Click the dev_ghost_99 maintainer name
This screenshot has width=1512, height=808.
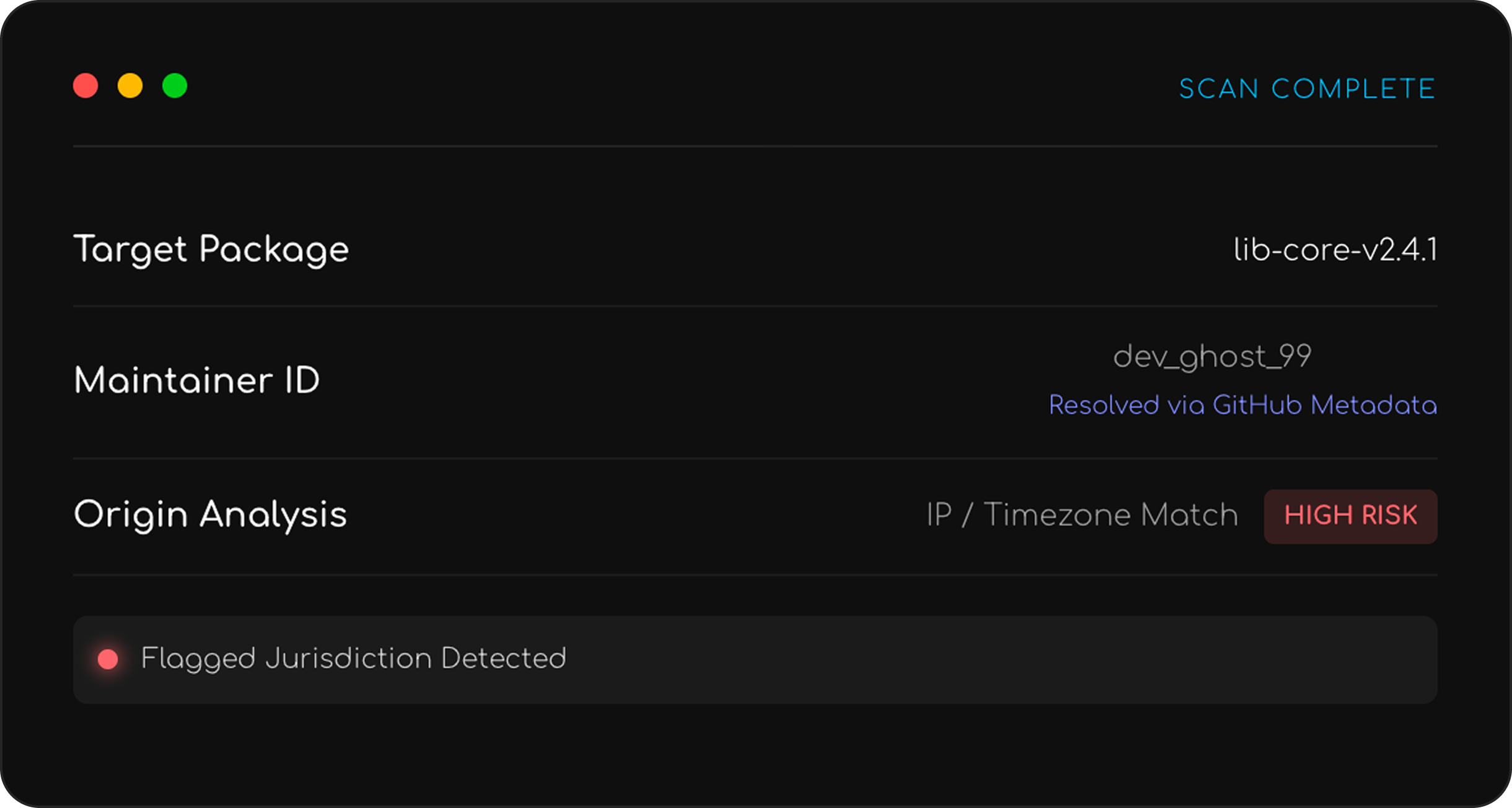point(1212,357)
